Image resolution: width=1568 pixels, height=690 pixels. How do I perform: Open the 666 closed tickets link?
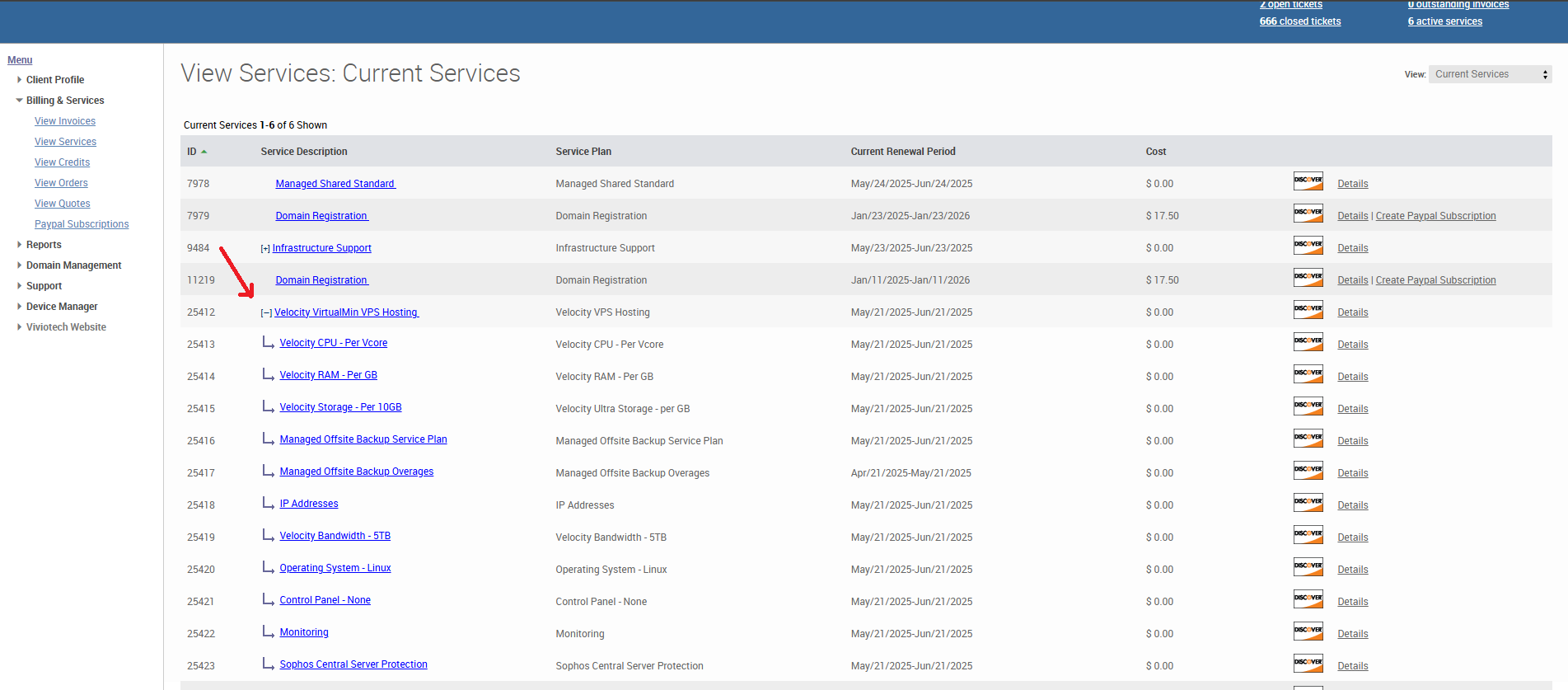[x=1299, y=21]
